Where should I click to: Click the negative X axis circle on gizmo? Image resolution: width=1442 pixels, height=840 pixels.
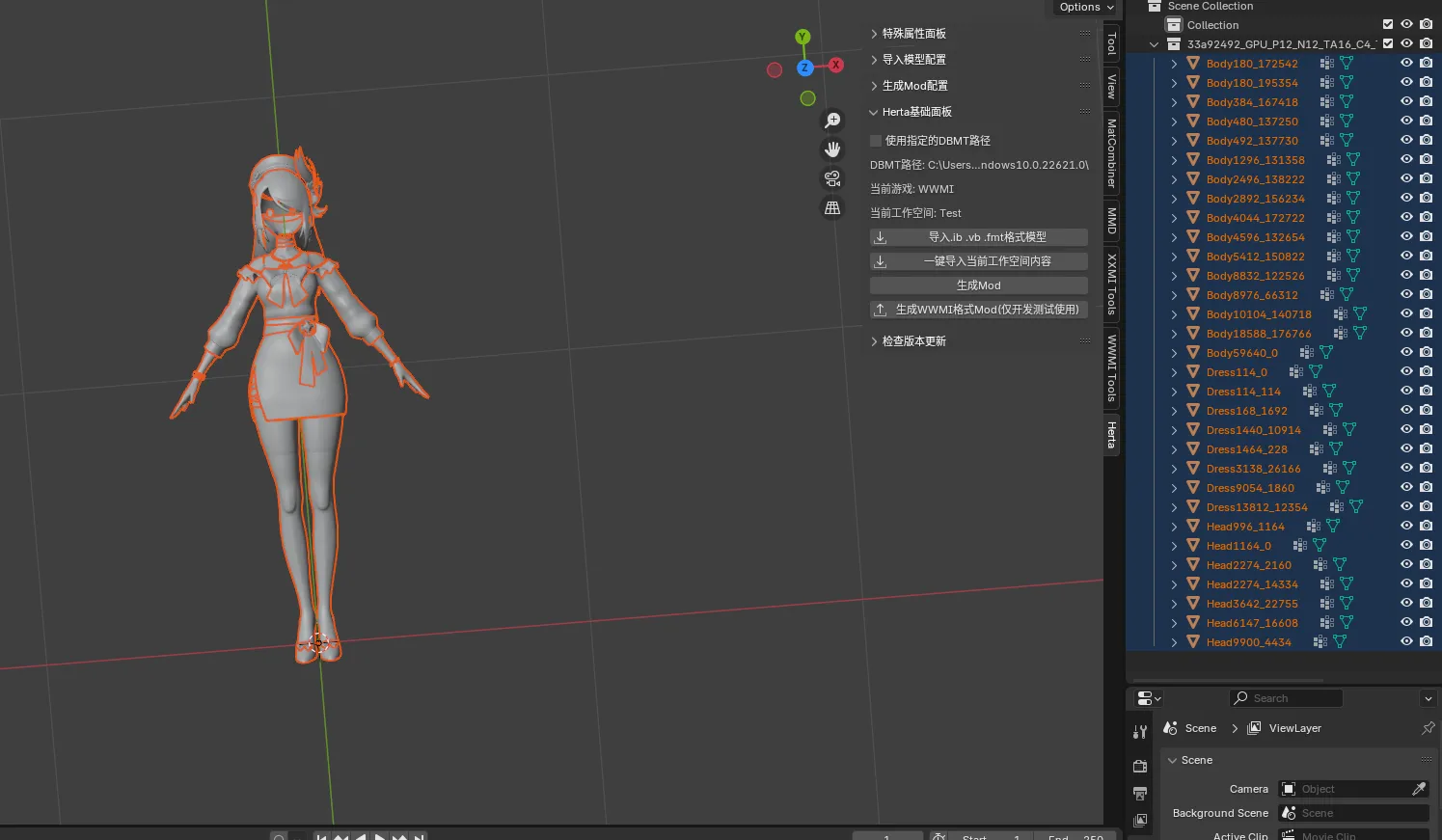(x=774, y=69)
